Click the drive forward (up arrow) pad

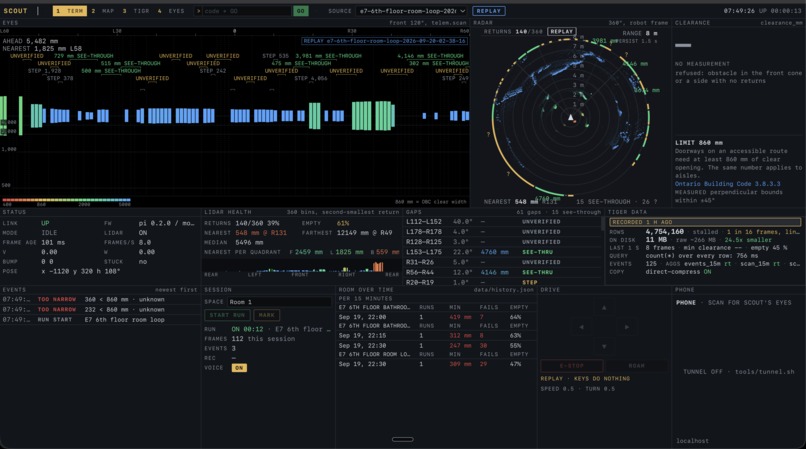click(x=604, y=308)
